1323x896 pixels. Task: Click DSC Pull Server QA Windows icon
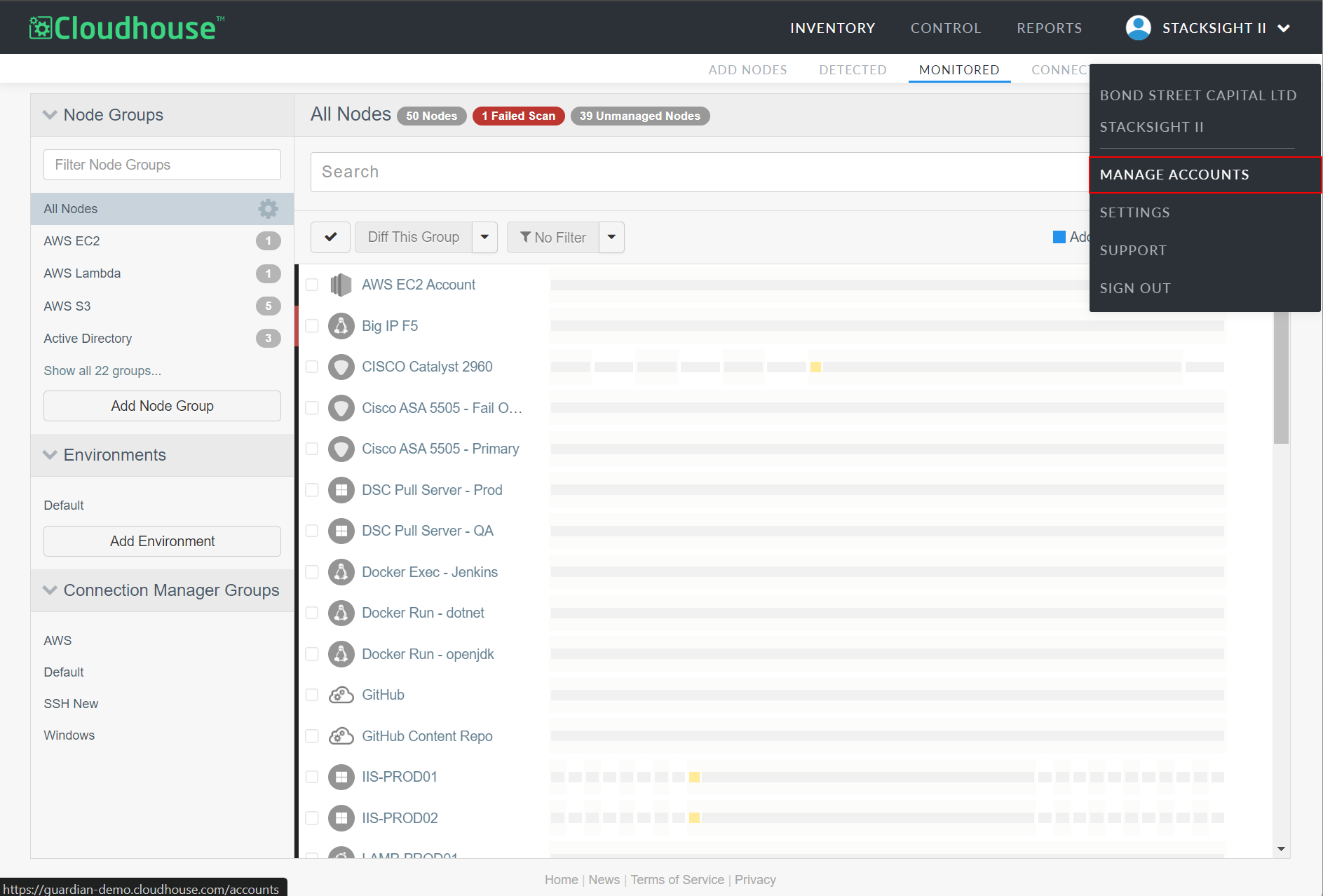tap(341, 531)
